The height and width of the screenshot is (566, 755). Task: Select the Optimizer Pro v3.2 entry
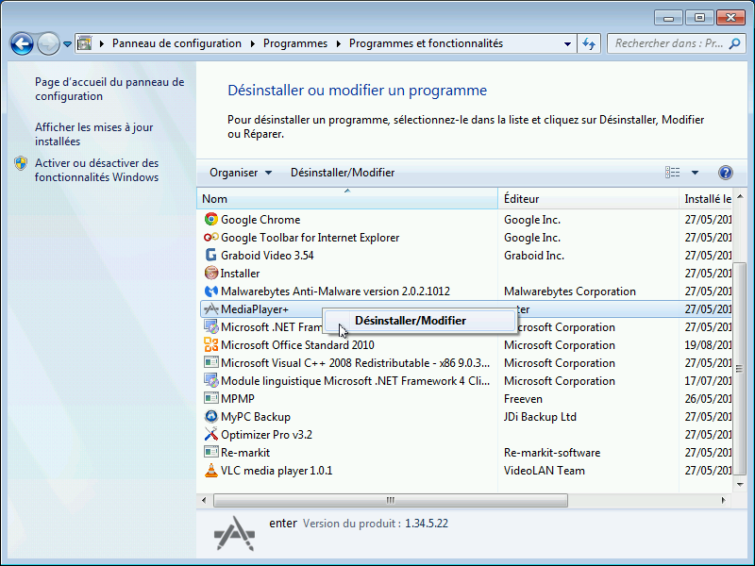click(x=266, y=434)
